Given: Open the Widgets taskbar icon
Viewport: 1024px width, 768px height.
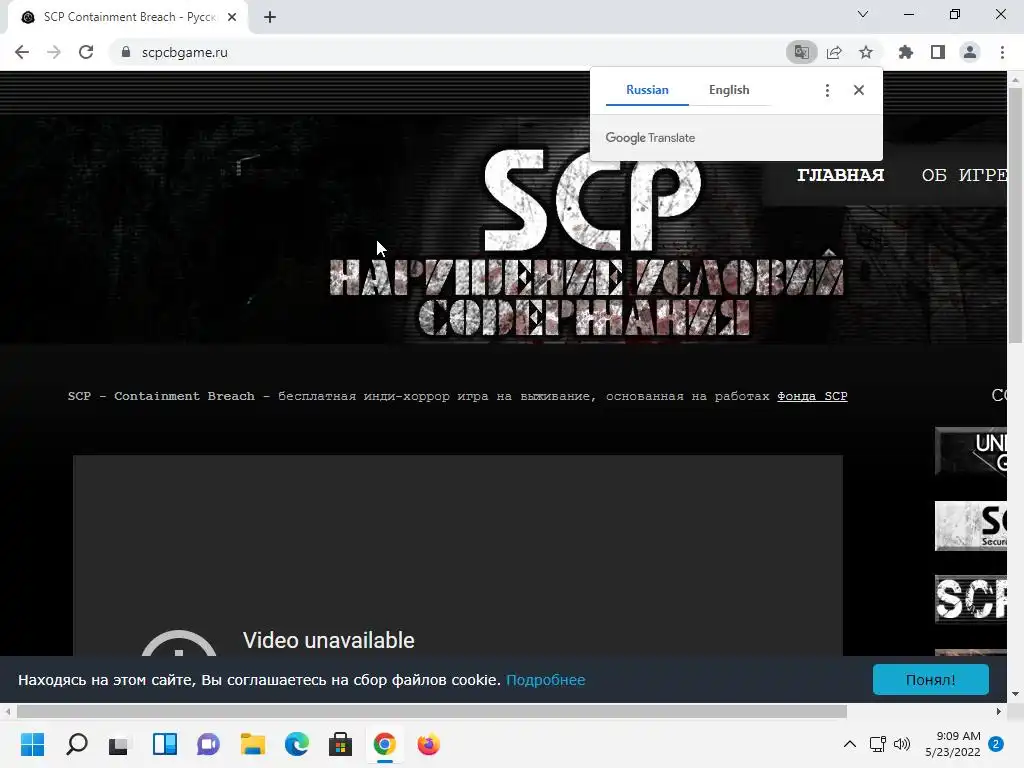Looking at the screenshot, I should 165,744.
